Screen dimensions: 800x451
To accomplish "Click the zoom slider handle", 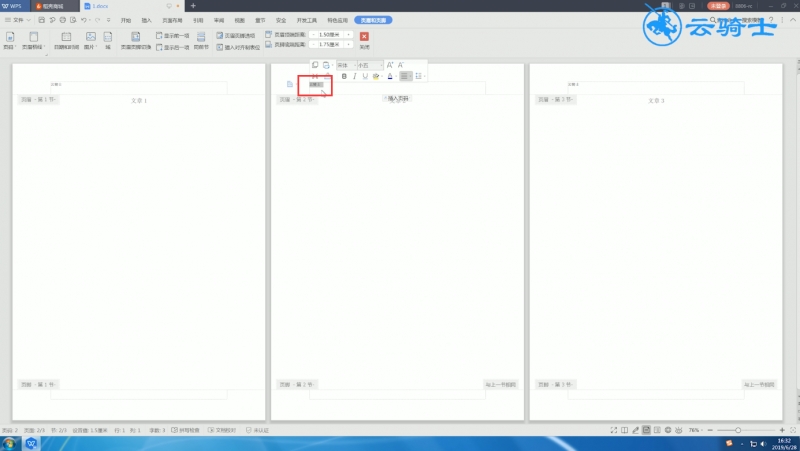I will pyautogui.click(x=738, y=430).
